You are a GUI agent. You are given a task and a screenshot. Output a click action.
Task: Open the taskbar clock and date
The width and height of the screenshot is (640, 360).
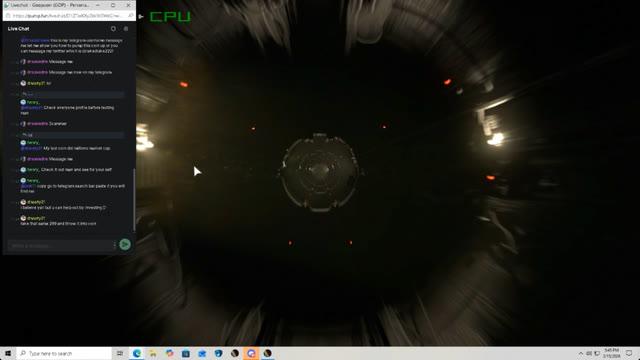[611, 353]
